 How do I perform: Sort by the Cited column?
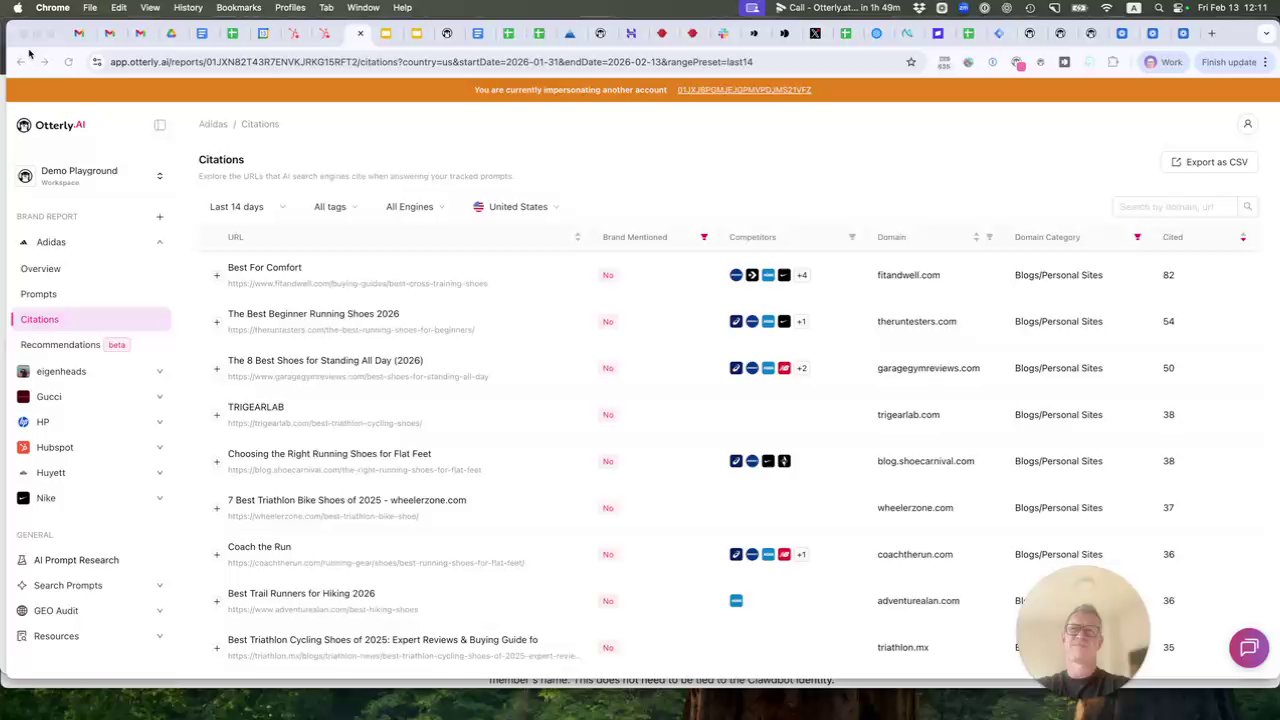[x=1243, y=237]
